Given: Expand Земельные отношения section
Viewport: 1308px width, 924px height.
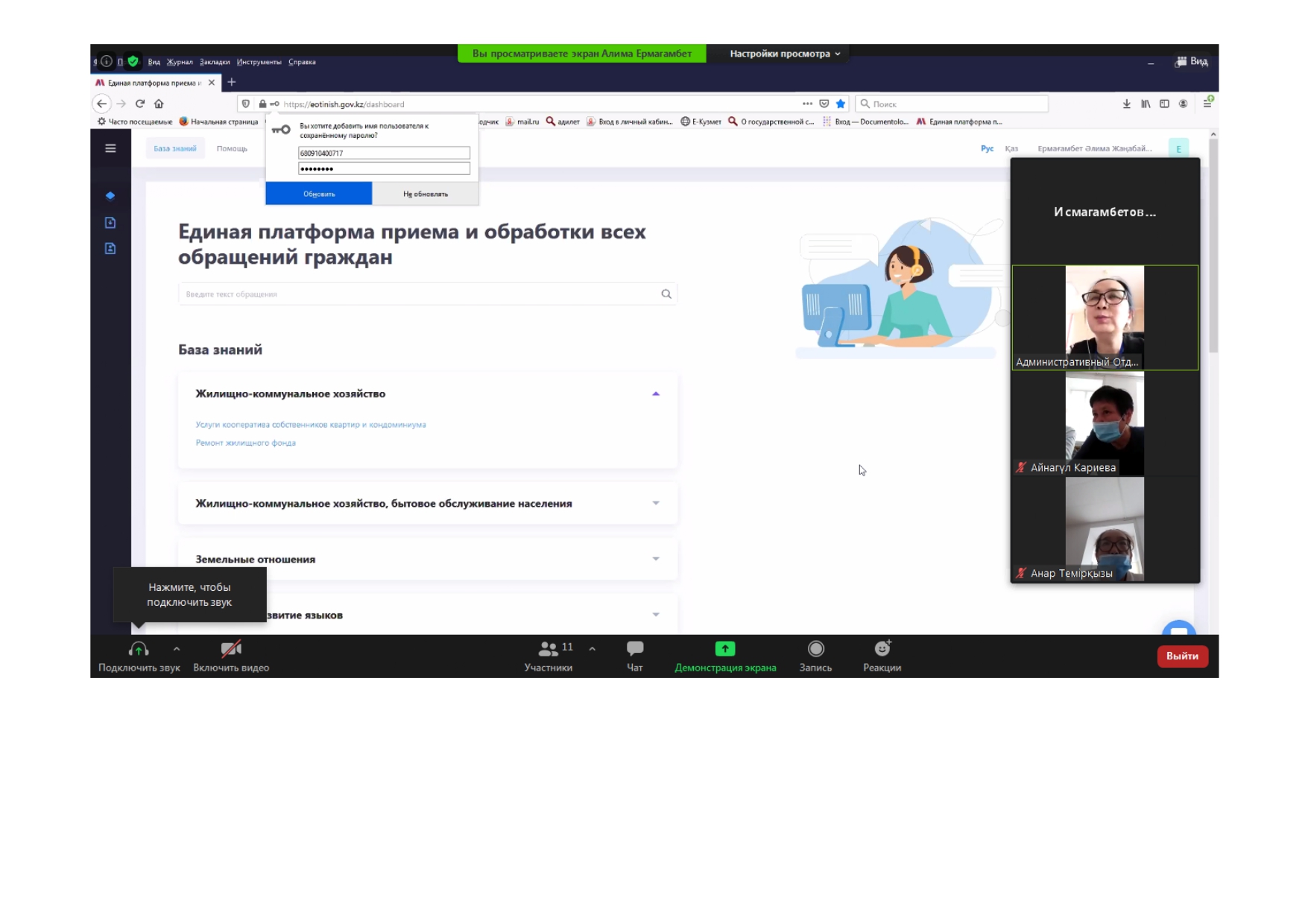Looking at the screenshot, I should [656, 559].
